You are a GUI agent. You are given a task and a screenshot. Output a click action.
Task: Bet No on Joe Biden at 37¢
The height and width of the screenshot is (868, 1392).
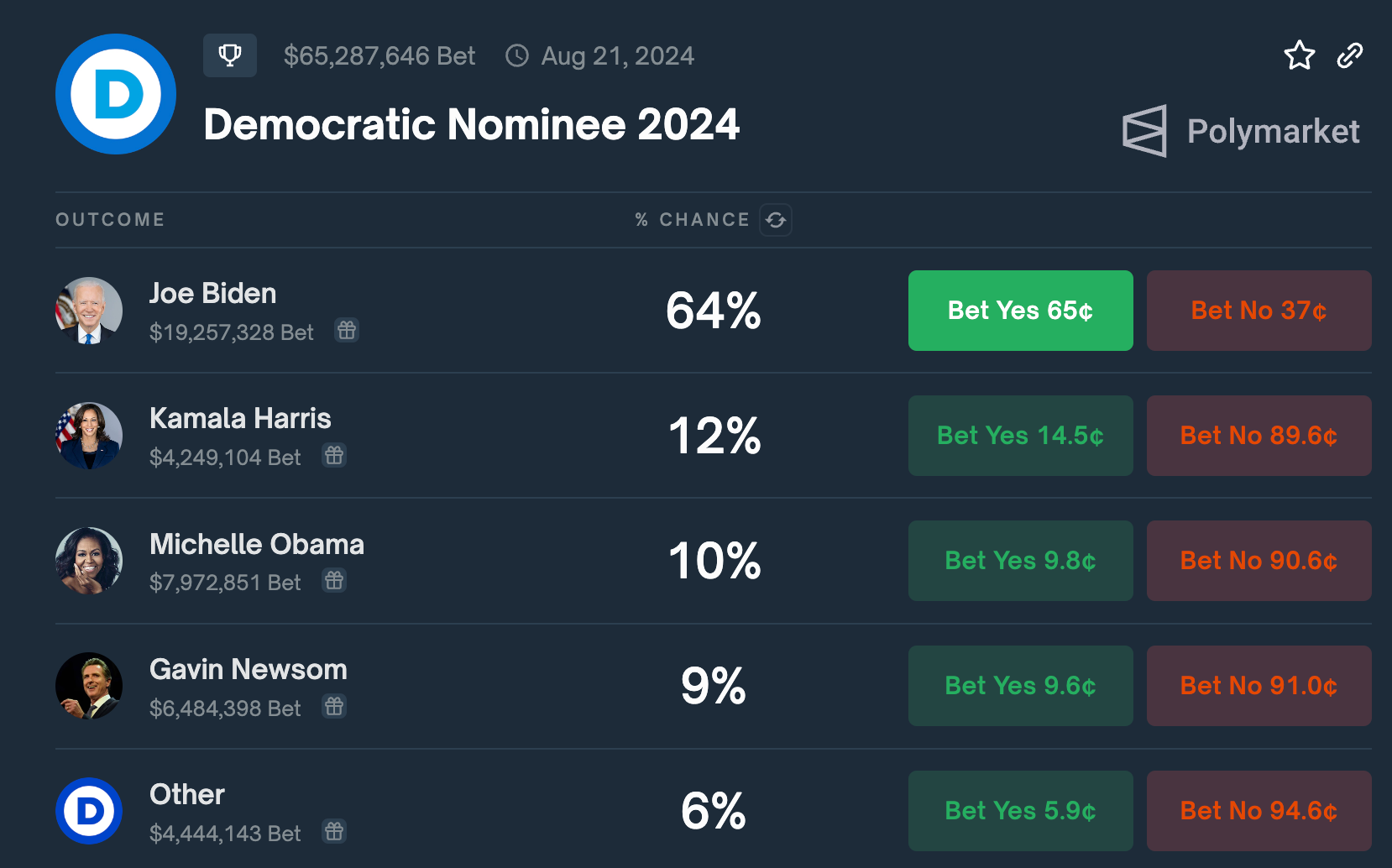click(1259, 311)
